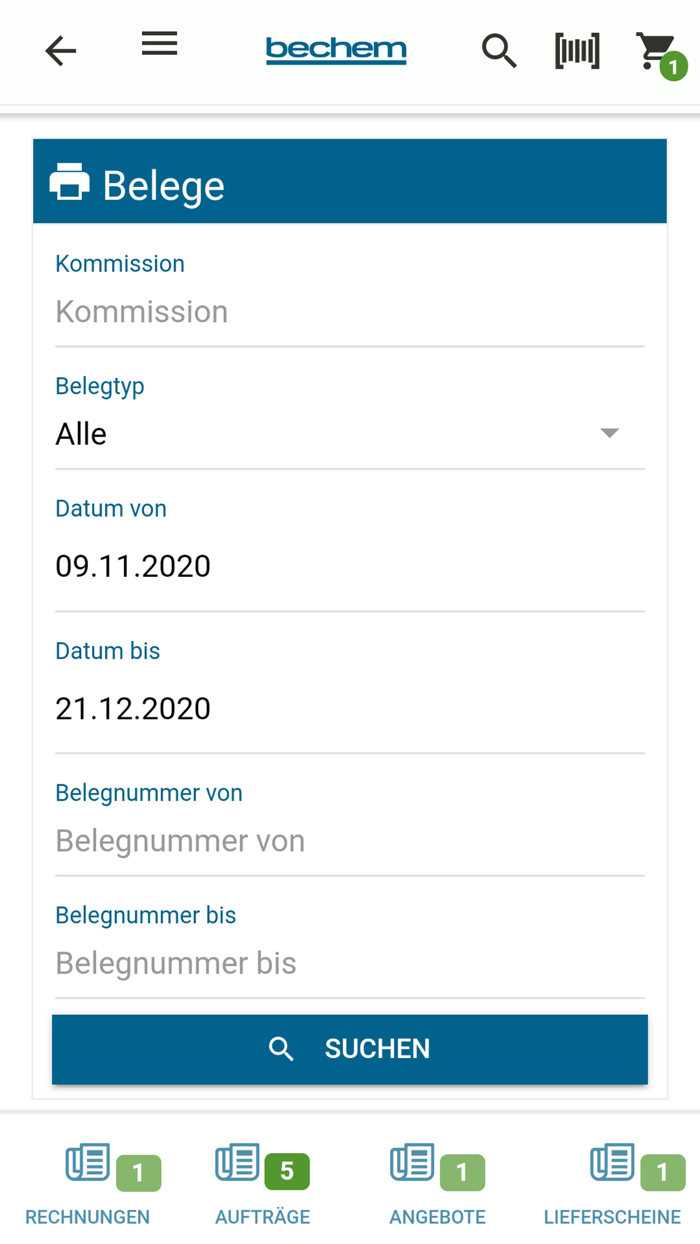Click the Belegnummer bis field

pos(349,963)
